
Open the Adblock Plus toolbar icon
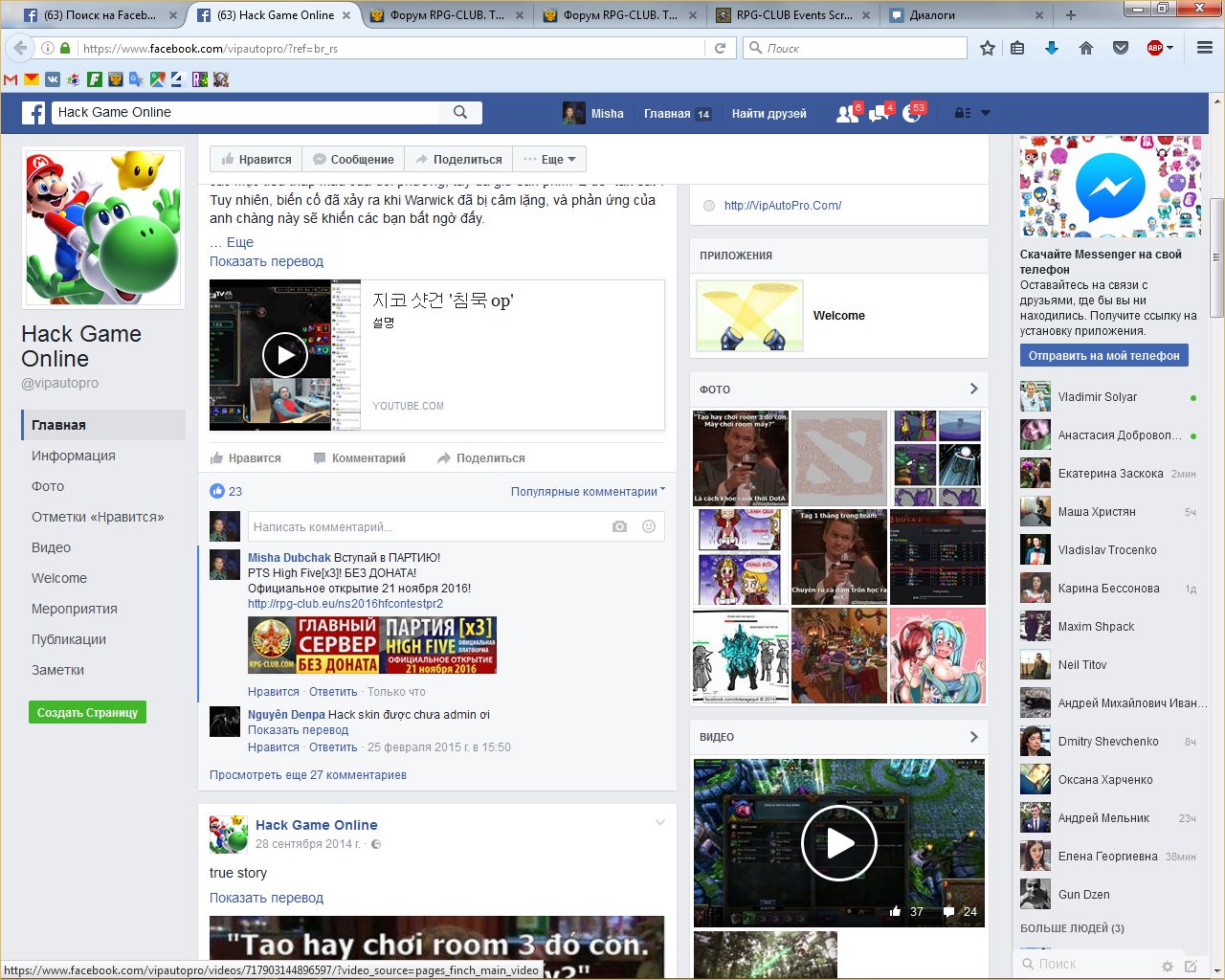(x=1155, y=48)
